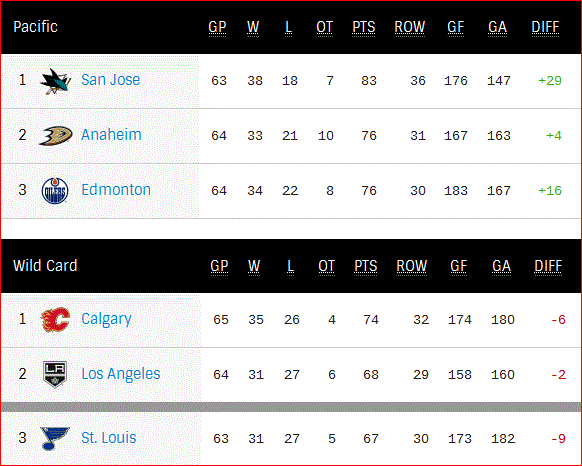
Task: Click the Pacific DIFF column header
Action: click(545, 27)
